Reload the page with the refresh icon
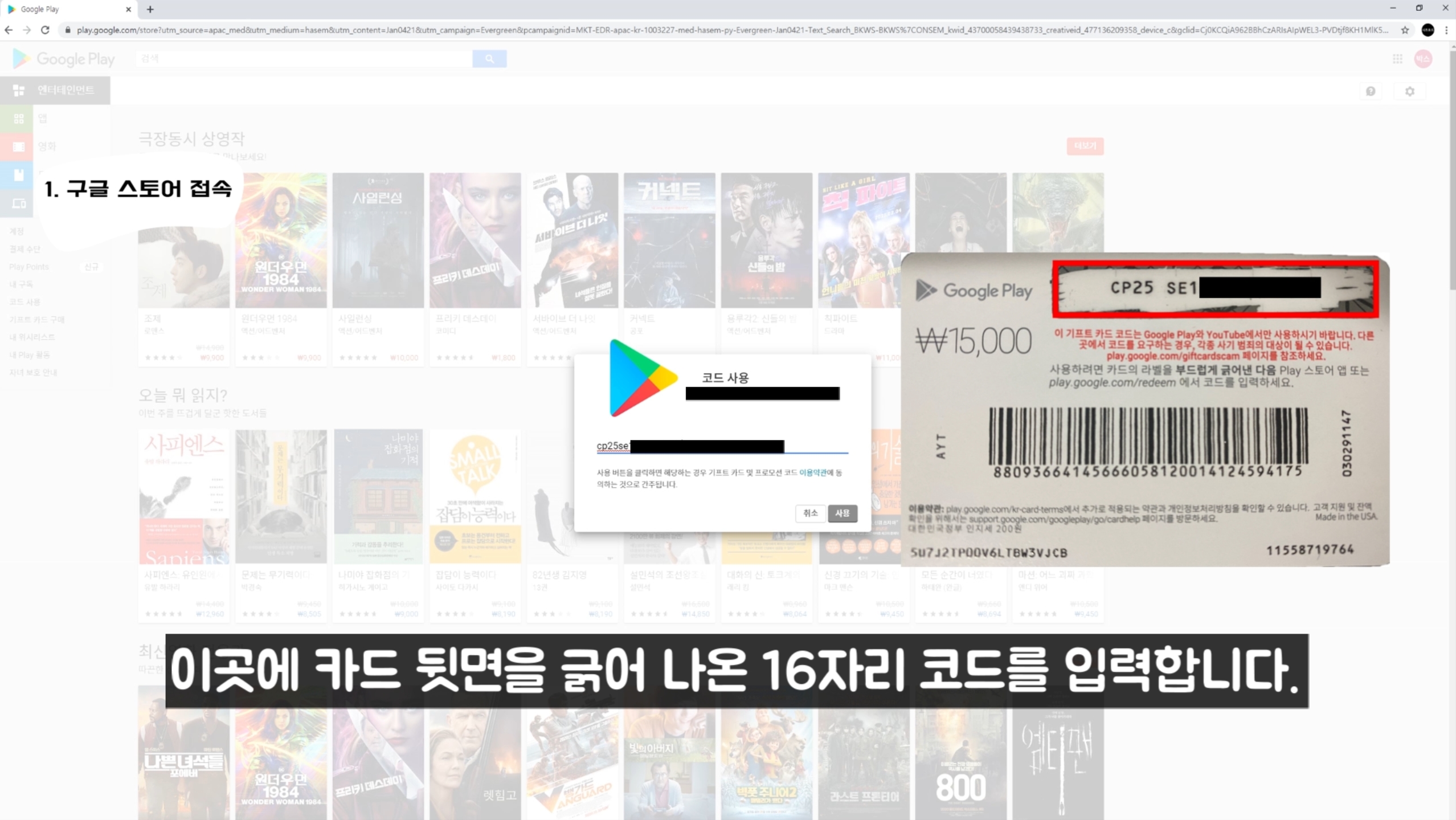Viewport: 1456px width, 820px height. [x=45, y=30]
